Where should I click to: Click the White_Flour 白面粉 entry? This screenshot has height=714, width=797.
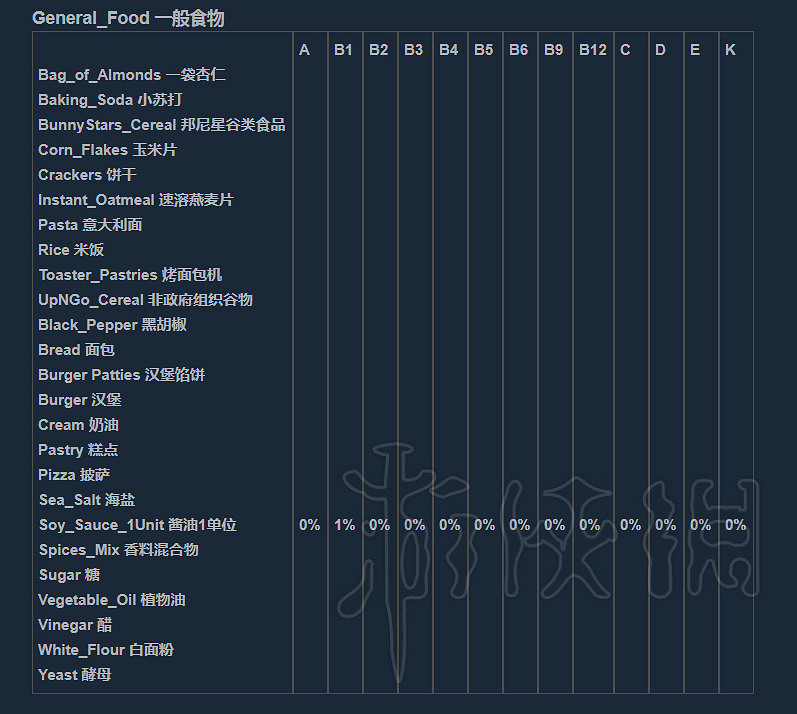coord(105,650)
